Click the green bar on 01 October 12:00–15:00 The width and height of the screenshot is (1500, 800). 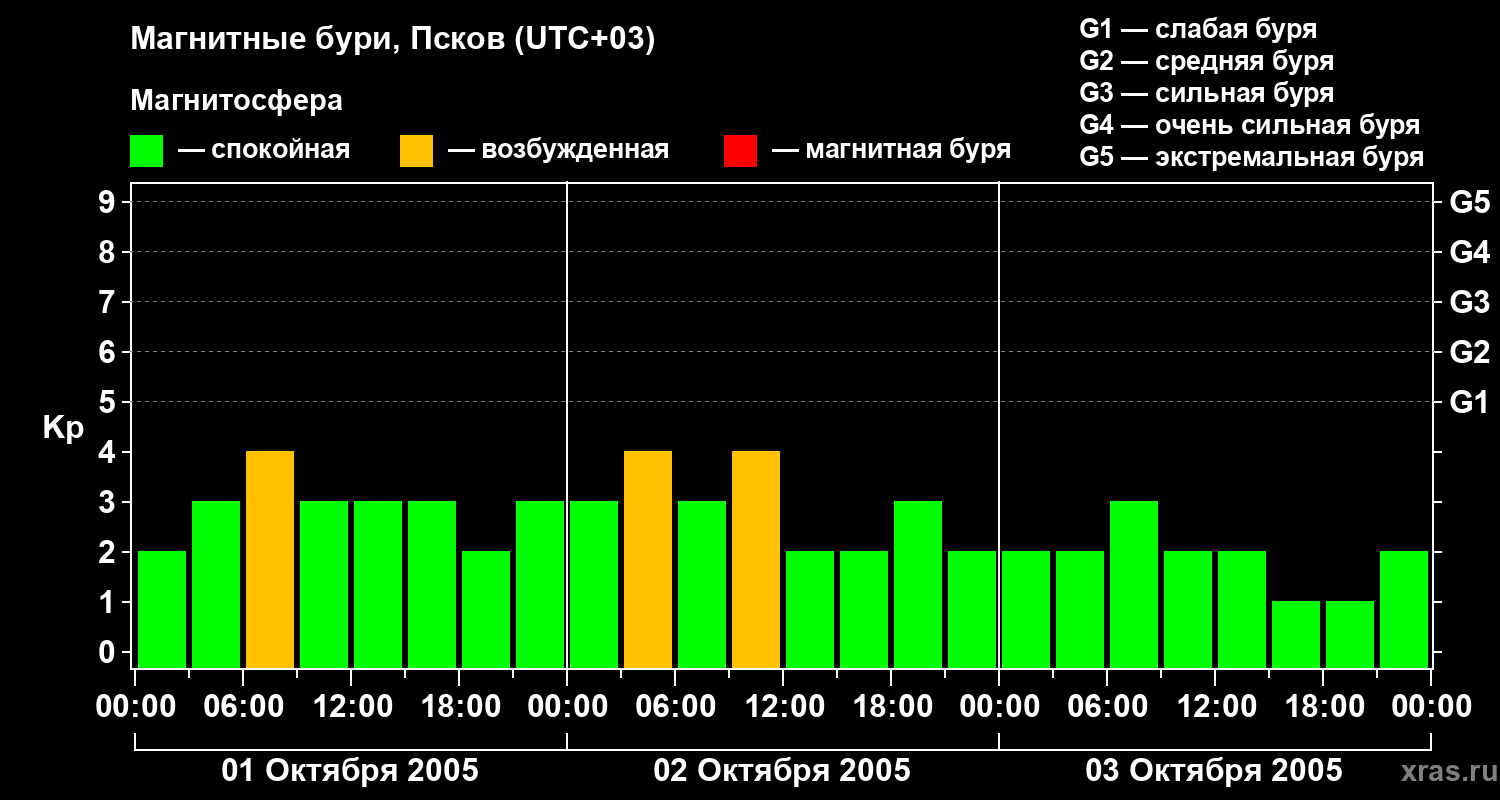(378, 584)
